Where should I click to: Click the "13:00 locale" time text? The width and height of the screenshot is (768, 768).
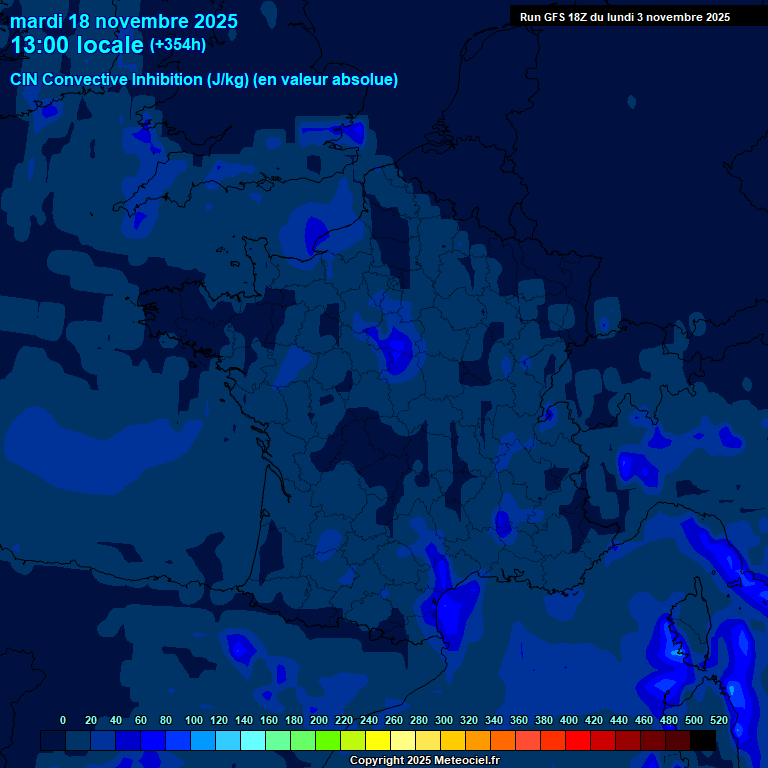pyautogui.click(x=77, y=45)
